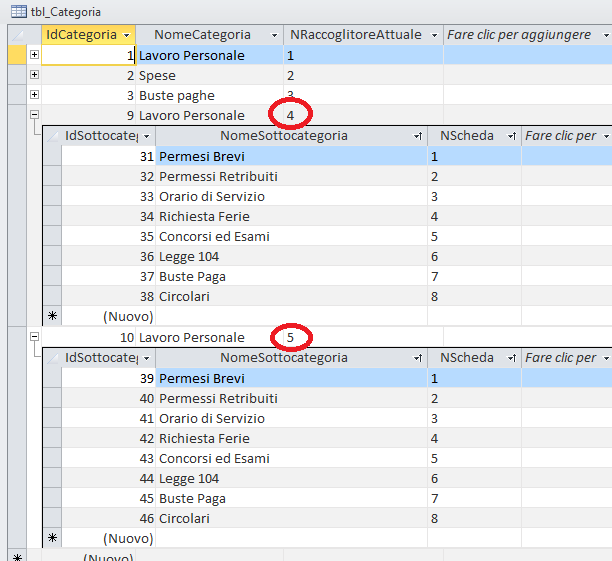Open NRaccoglitoreAttuale column dropdown arrow
612x561 pixels.
434,35
